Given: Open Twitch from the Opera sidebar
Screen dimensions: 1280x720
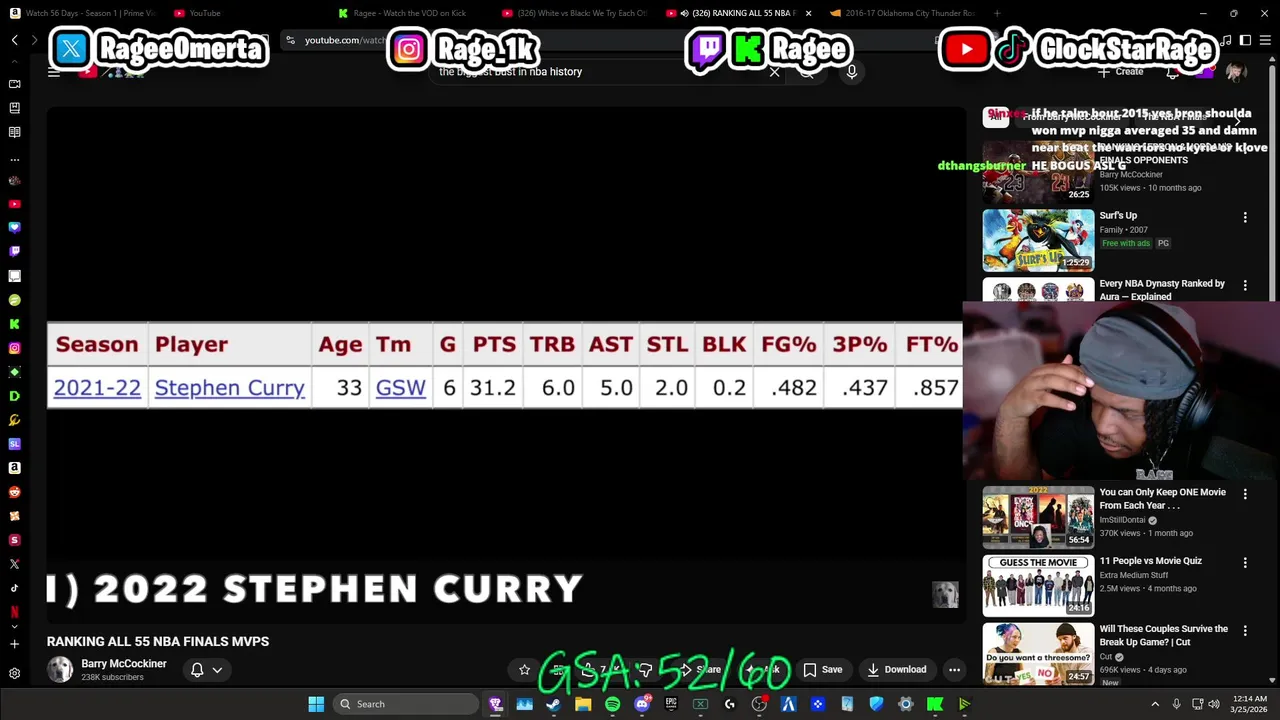Looking at the screenshot, I should coord(14,252).
